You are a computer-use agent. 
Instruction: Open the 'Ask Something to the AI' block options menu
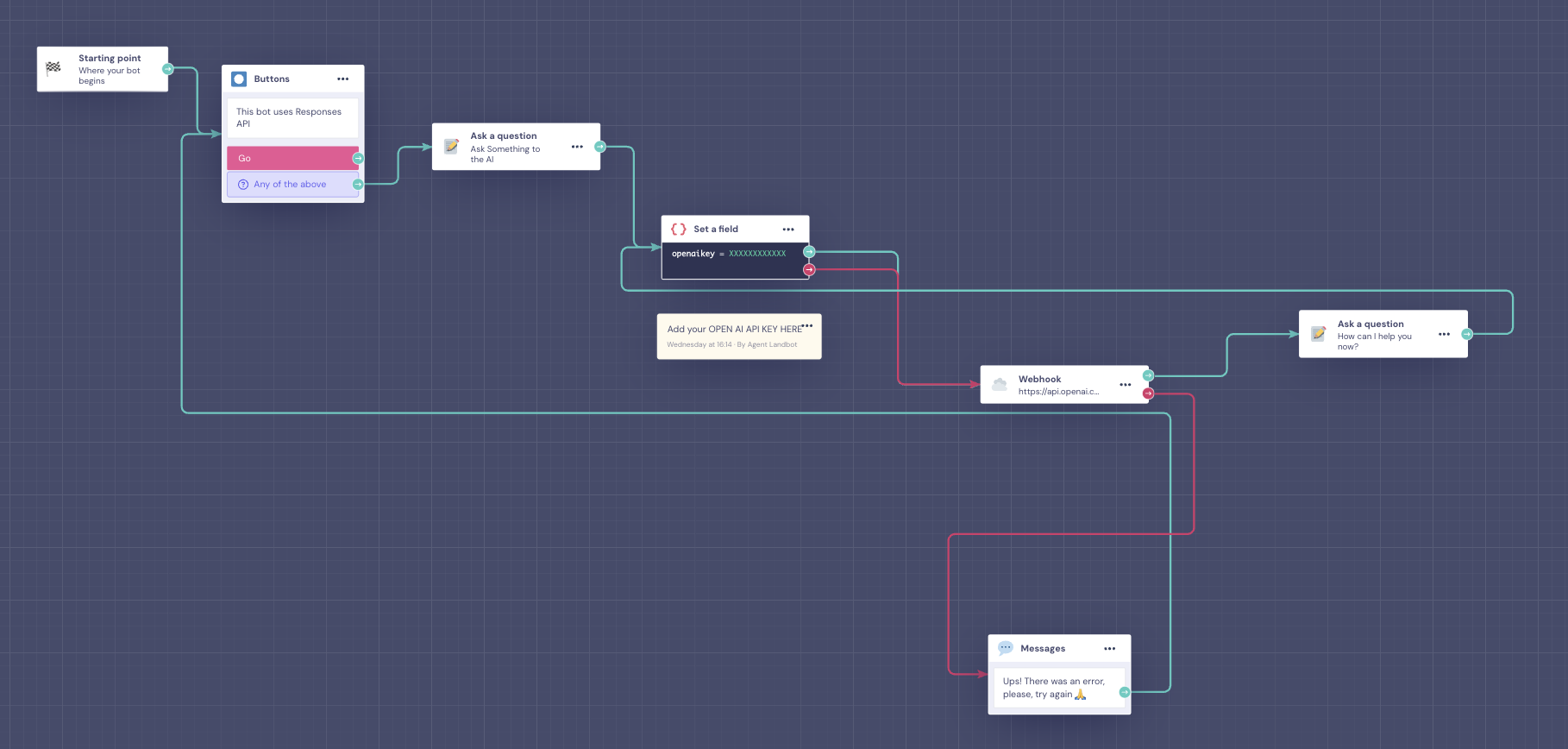click(x=577, y=147)
